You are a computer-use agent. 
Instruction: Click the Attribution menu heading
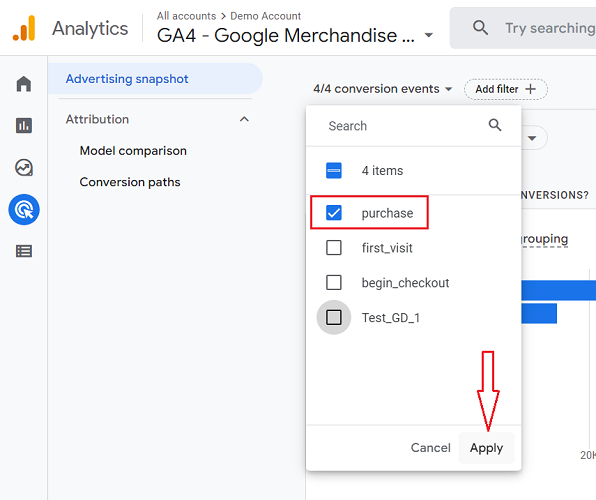[97, 119]
